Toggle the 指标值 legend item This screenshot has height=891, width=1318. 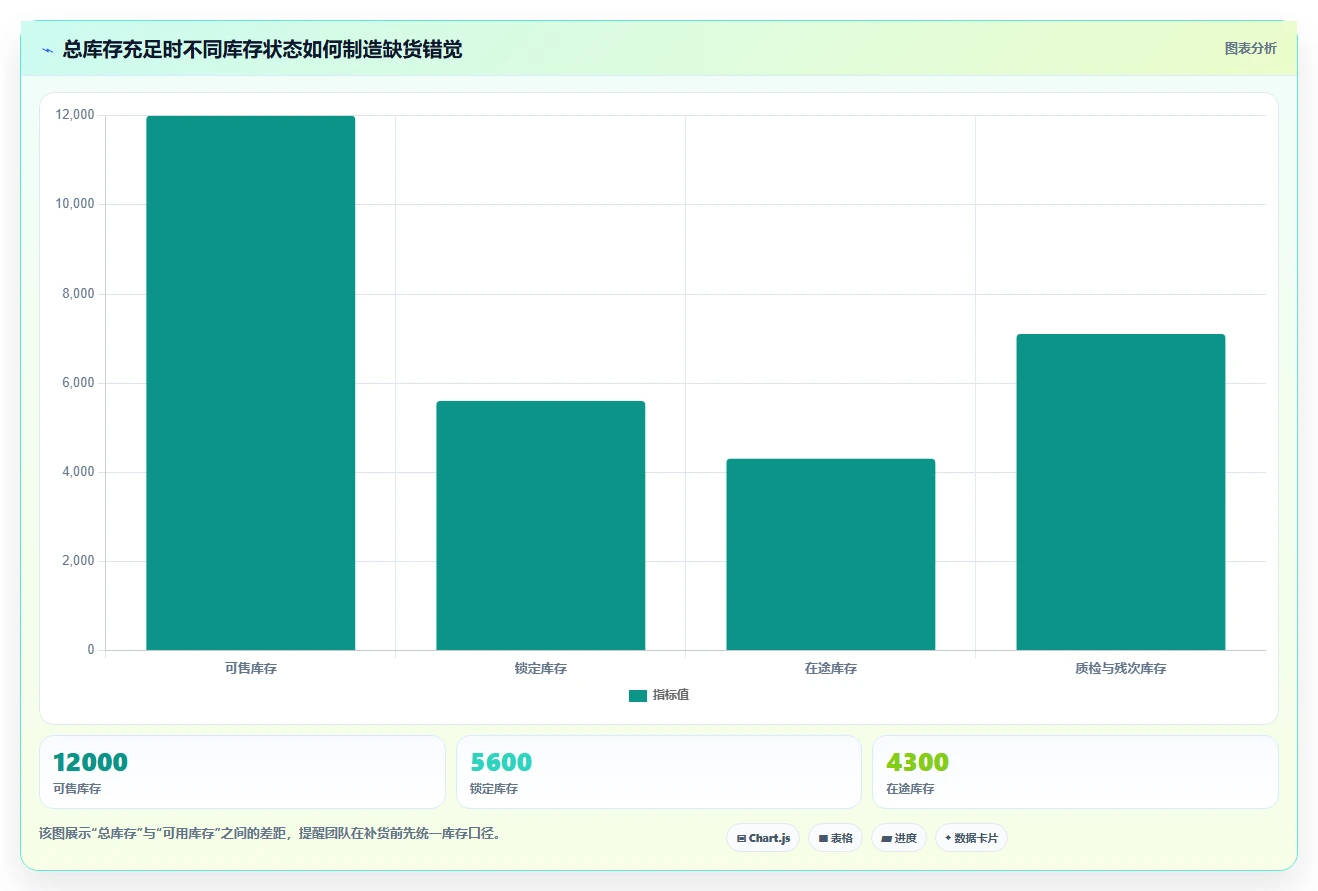[x=659, y=695]
